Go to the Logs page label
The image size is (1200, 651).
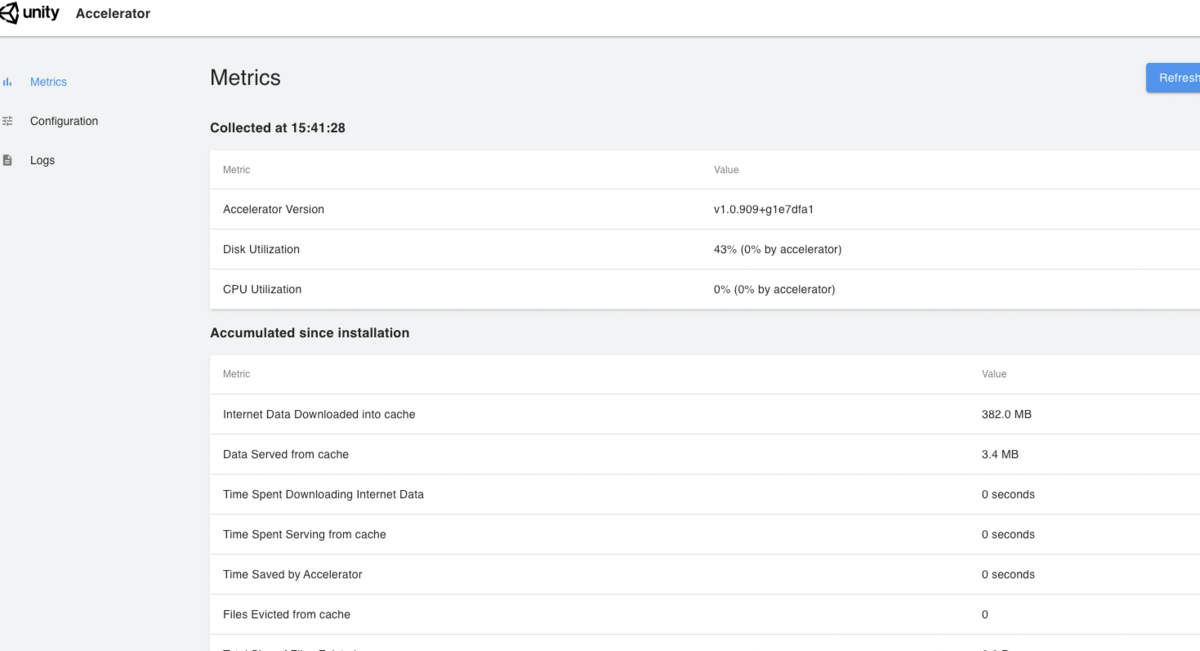point(42,160)
